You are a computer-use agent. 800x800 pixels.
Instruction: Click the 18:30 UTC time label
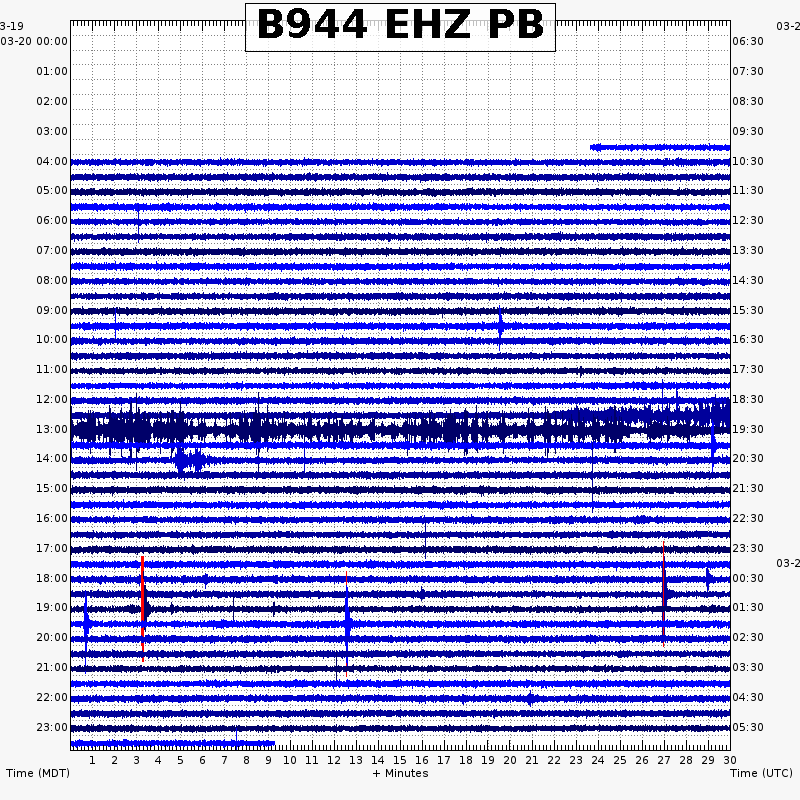748,399
